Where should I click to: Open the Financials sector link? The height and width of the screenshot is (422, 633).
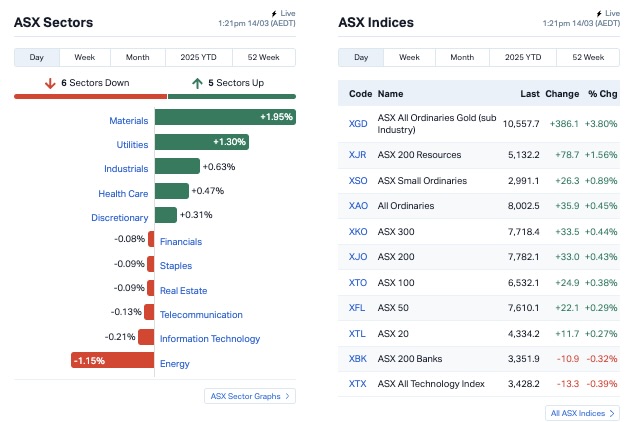(181, 242)
